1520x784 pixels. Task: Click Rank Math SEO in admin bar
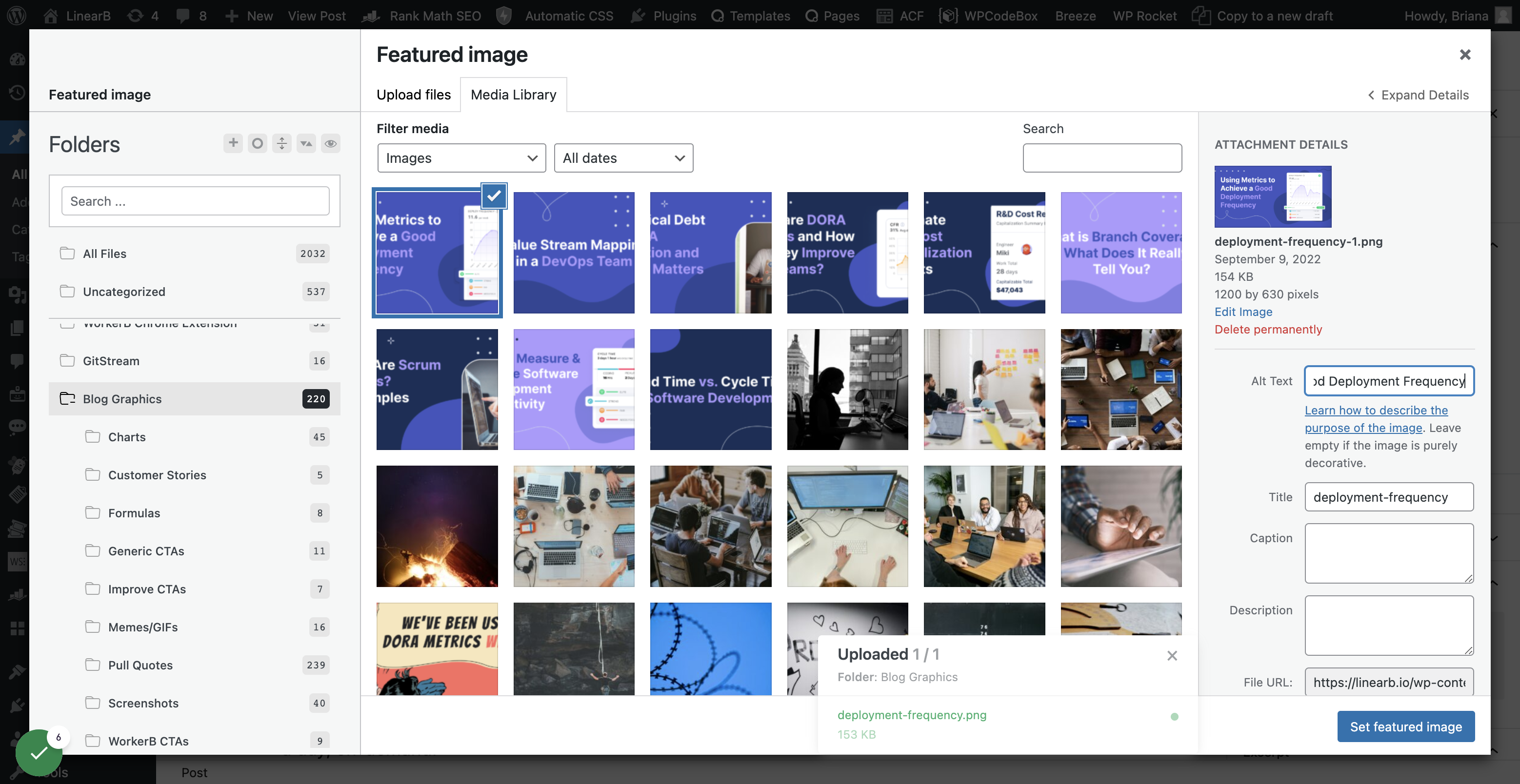point(421,15)
